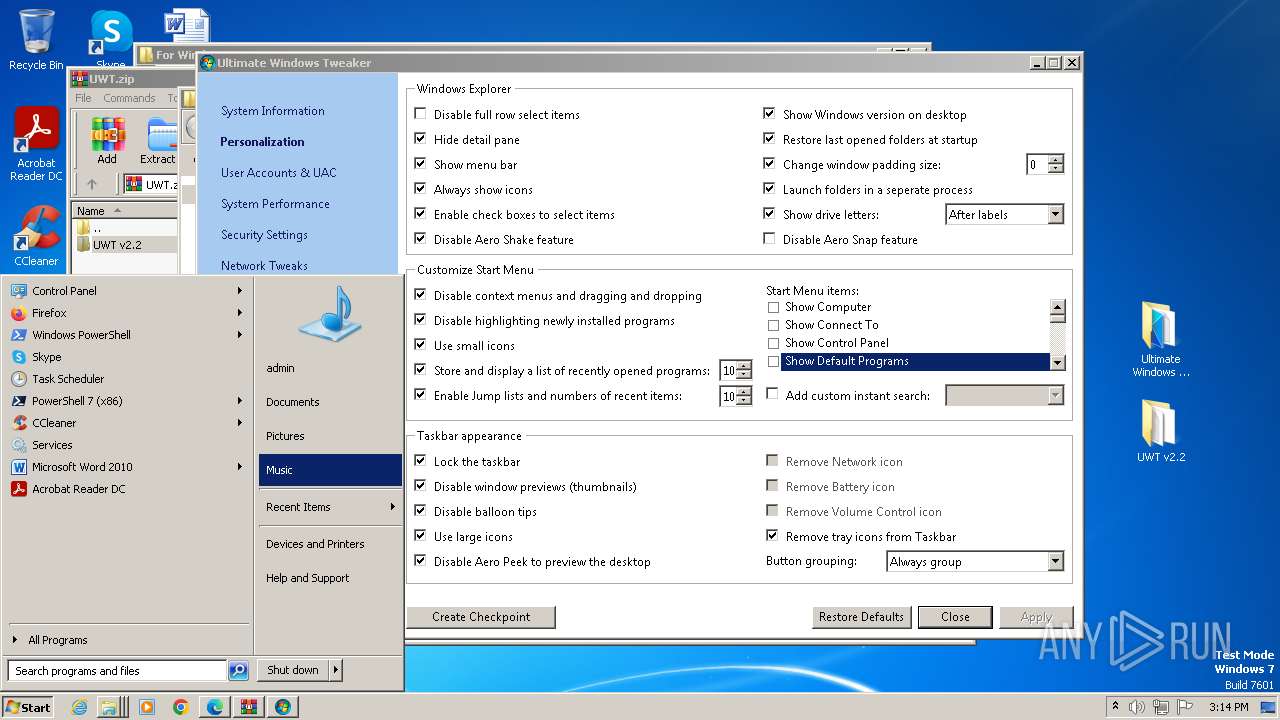The height and width of the screenshot is (720, 1280).
Task: Click Search programs and files field
Action: (117, 671)
